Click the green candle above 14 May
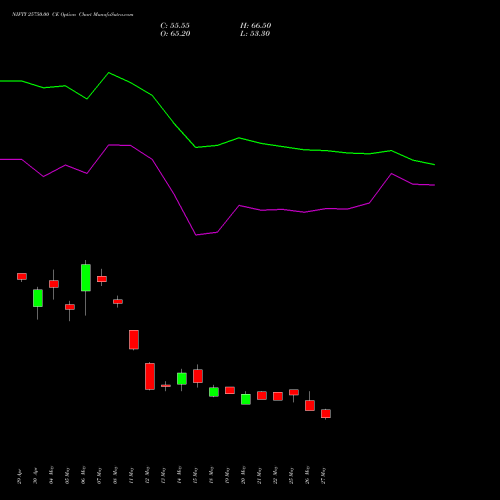Viewport: 500px width, 500px height. (x=182, y=379)
